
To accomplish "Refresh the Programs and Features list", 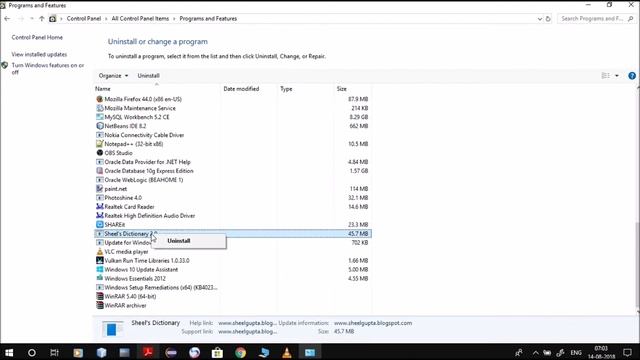I will 548,19.
